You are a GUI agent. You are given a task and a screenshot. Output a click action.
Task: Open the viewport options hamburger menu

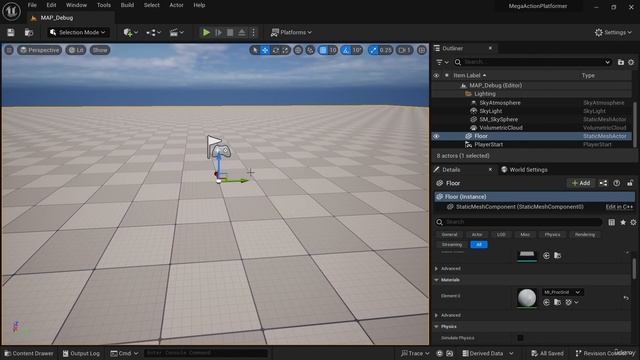[x=9, y=50]
